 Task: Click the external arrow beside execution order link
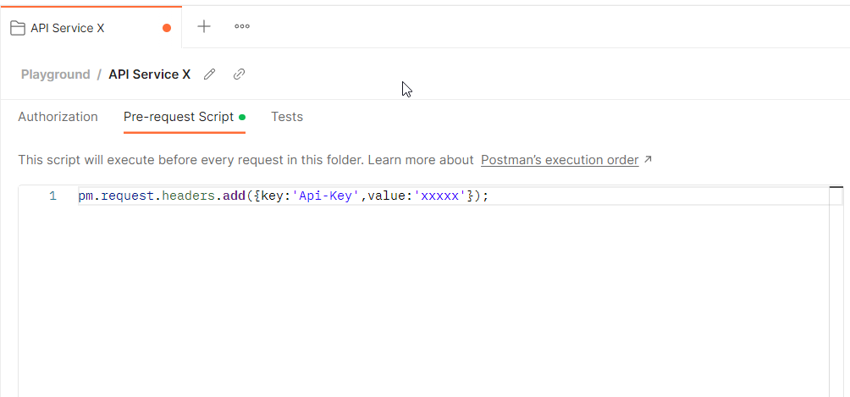coord(647,160)
